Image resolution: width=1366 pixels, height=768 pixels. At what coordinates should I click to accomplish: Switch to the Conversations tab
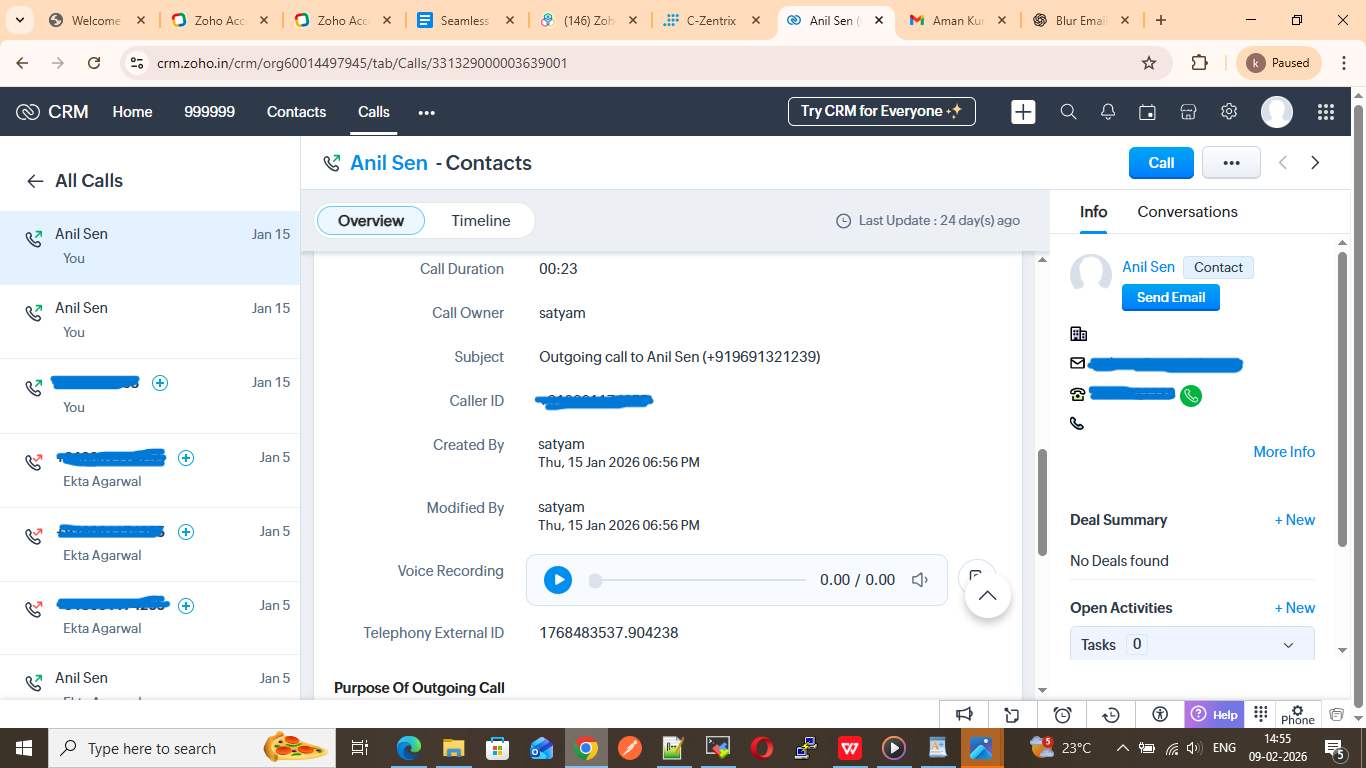pyautogui.click(x=1187, y=212)
